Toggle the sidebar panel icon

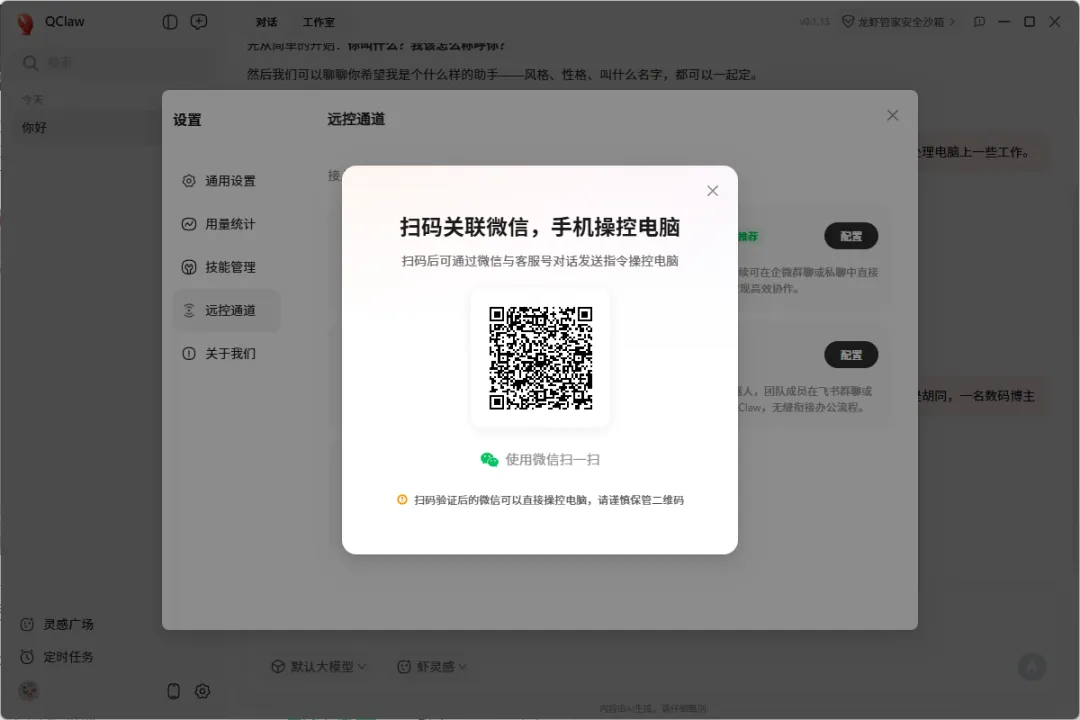click(x=170, y=22)
